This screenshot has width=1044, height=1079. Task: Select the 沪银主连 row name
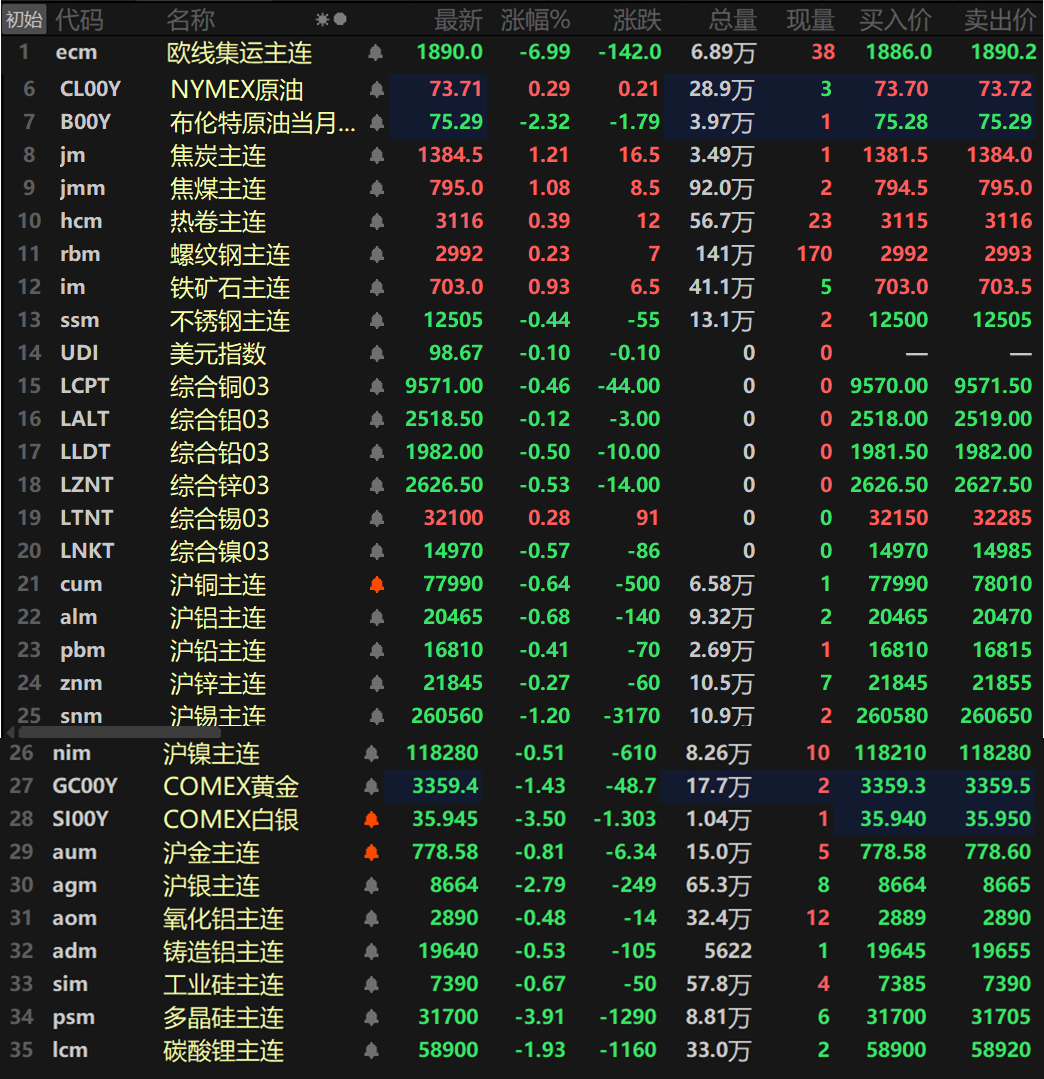tap(211, 885)
